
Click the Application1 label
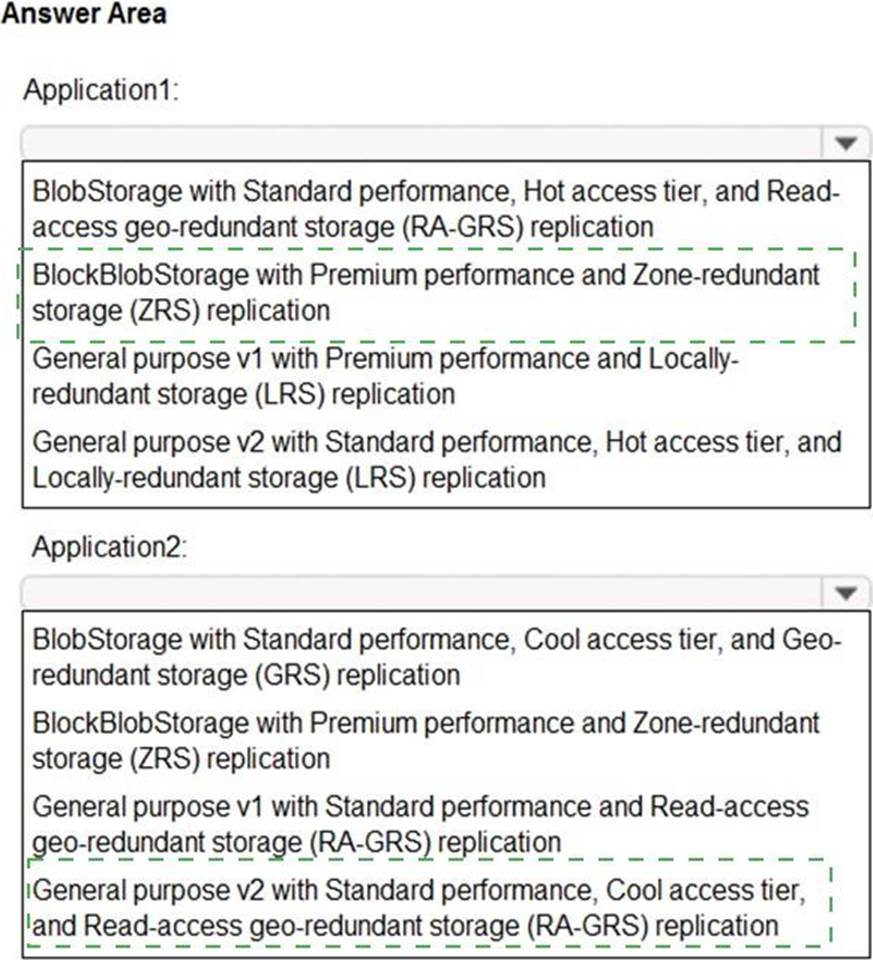pos(101,90)
